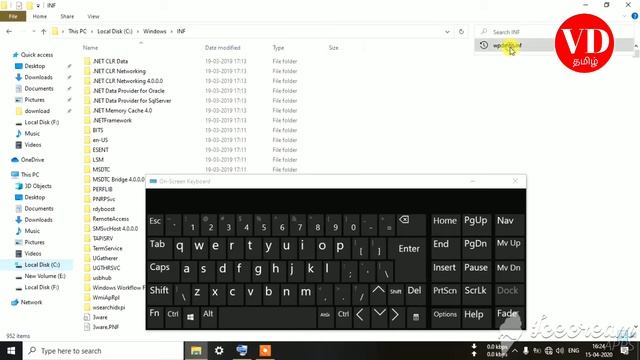Click Tab key on On-Screen Keyboard

(x=159, y=247)
